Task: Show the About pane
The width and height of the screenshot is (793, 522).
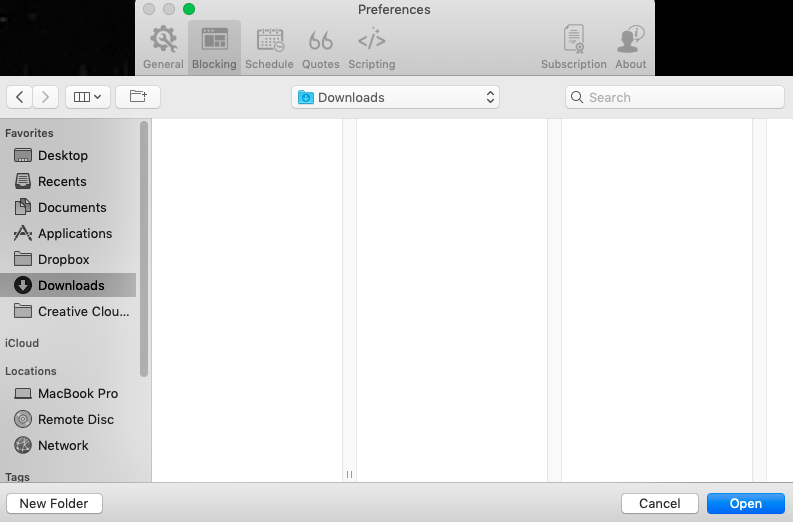Action: 631,48
